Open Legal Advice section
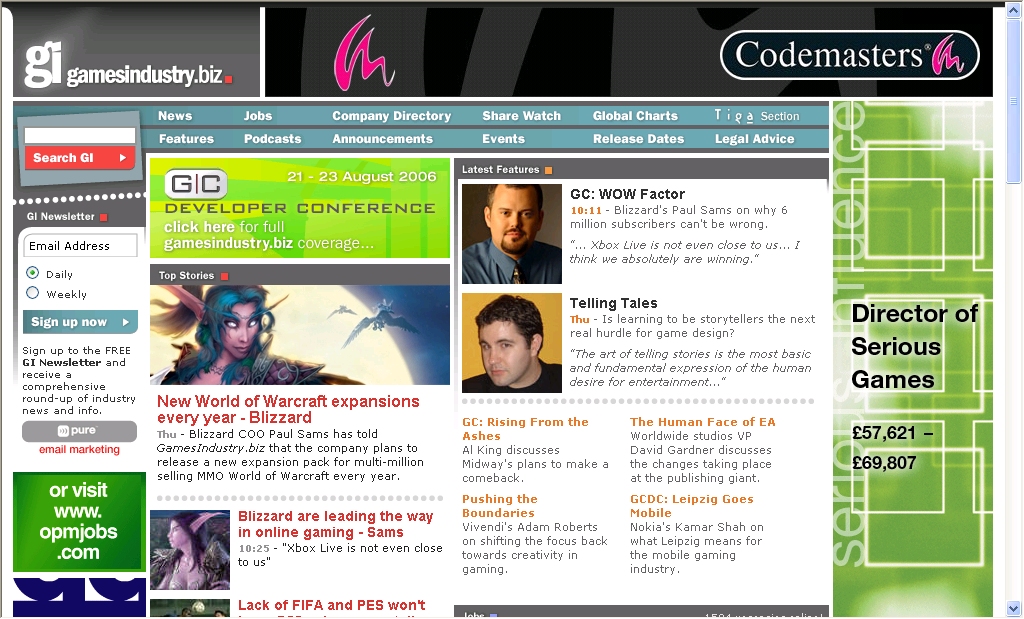The height and width of the screenshot is (619, 1024). coord(754,138)
